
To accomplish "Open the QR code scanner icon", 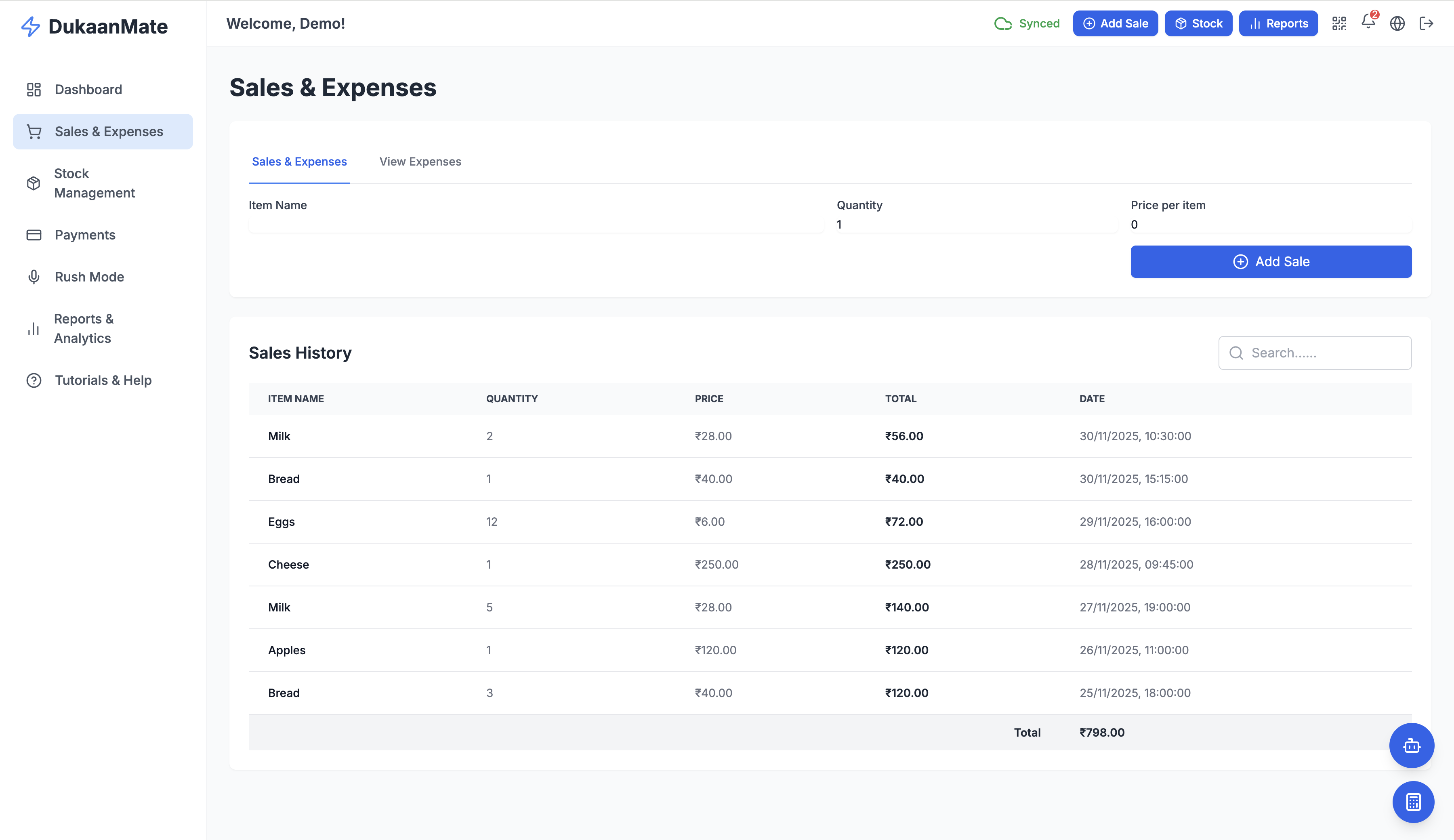I will tap(1339, 23).
